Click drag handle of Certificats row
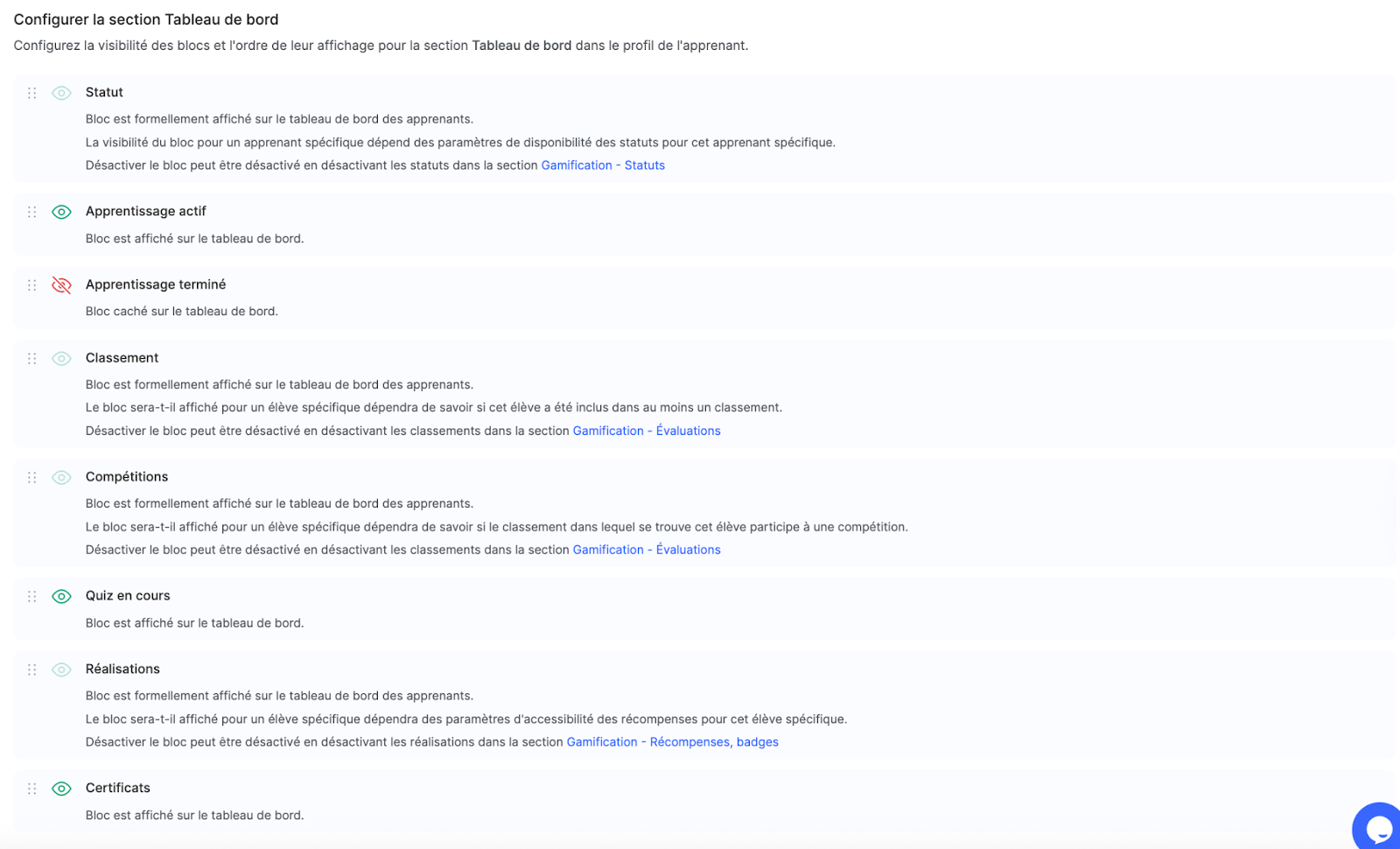Screen dimensions: 1400x849 pos(32,789)
